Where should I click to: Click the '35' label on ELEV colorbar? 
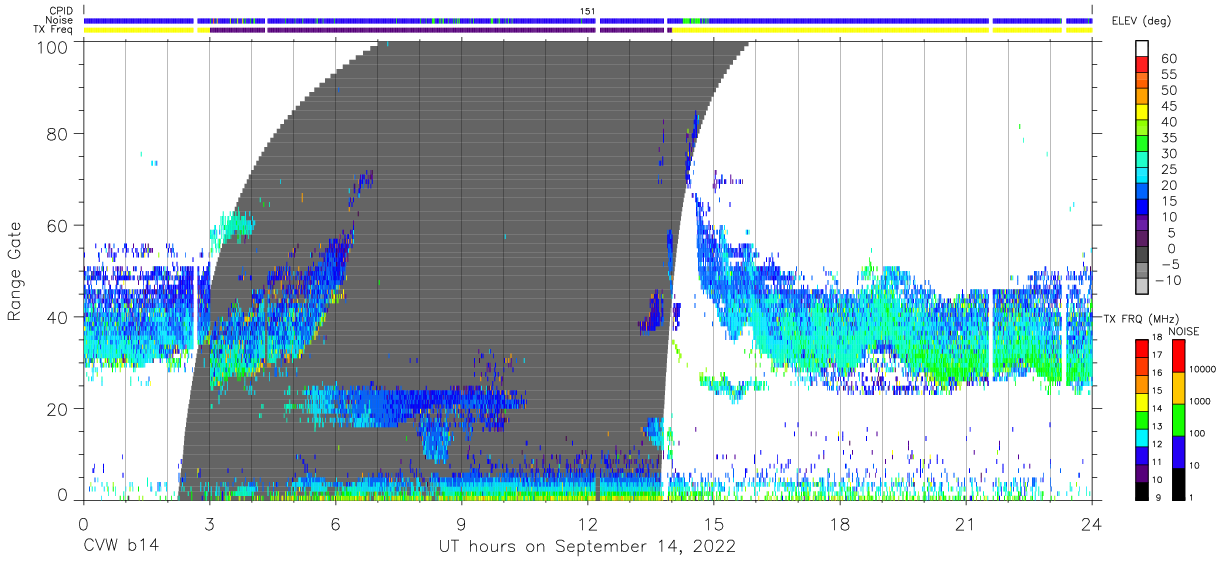1168,138
